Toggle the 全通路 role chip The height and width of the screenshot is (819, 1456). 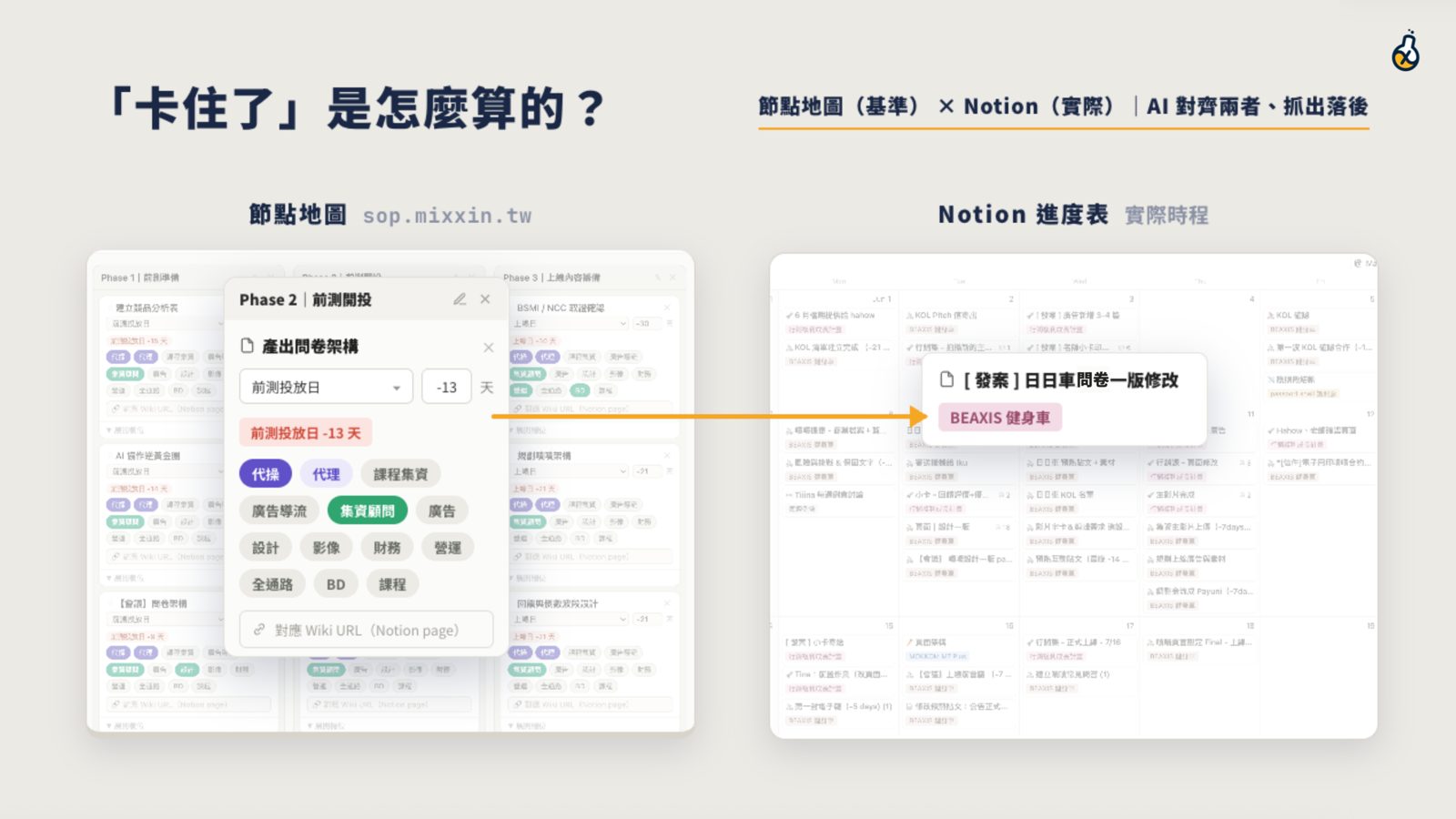click(x=272, y=584)
